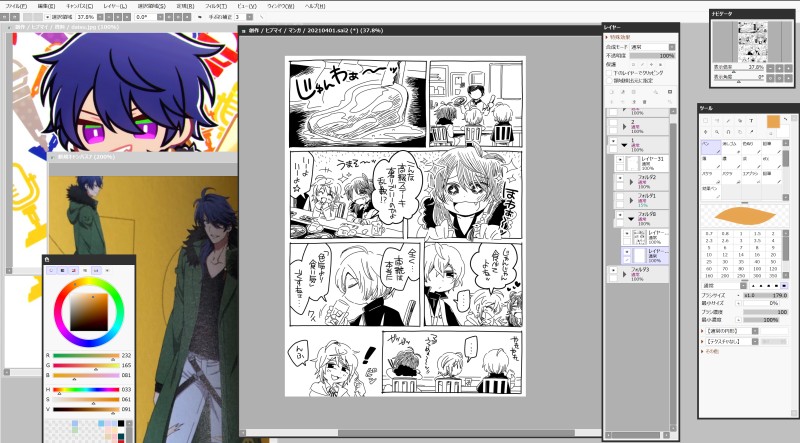Adjust the R red color slider

click(x=86, y=355)
